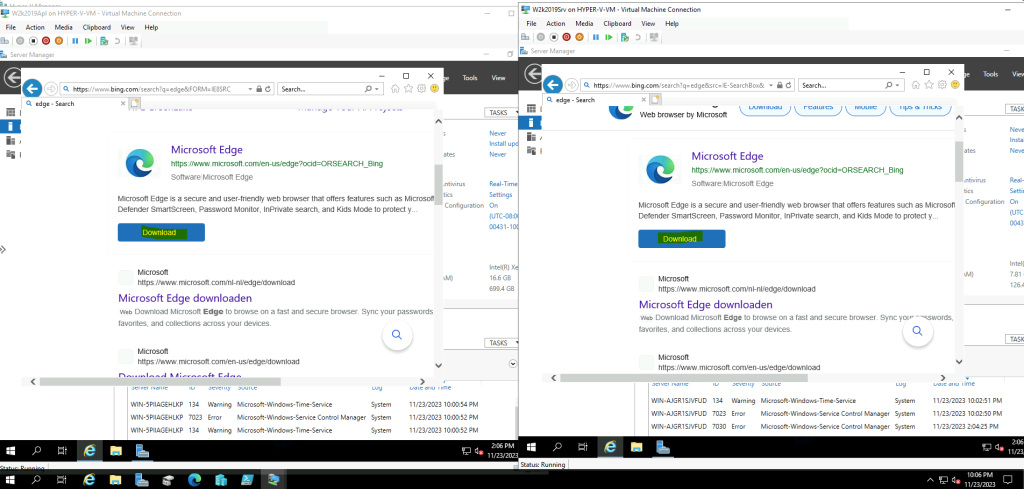This screenshot has height=489, width=1024.
Task: Open IE Tools gear in W2k2019Srv window
Action: click(942, 85)
